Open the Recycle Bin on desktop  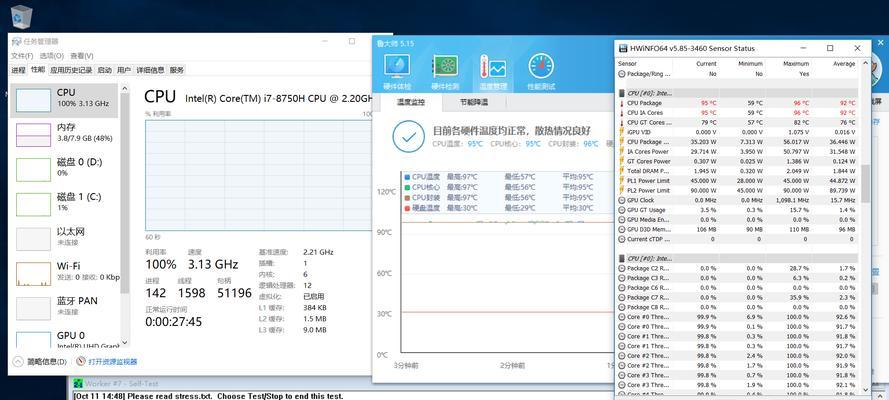click(x=22, y=16)
